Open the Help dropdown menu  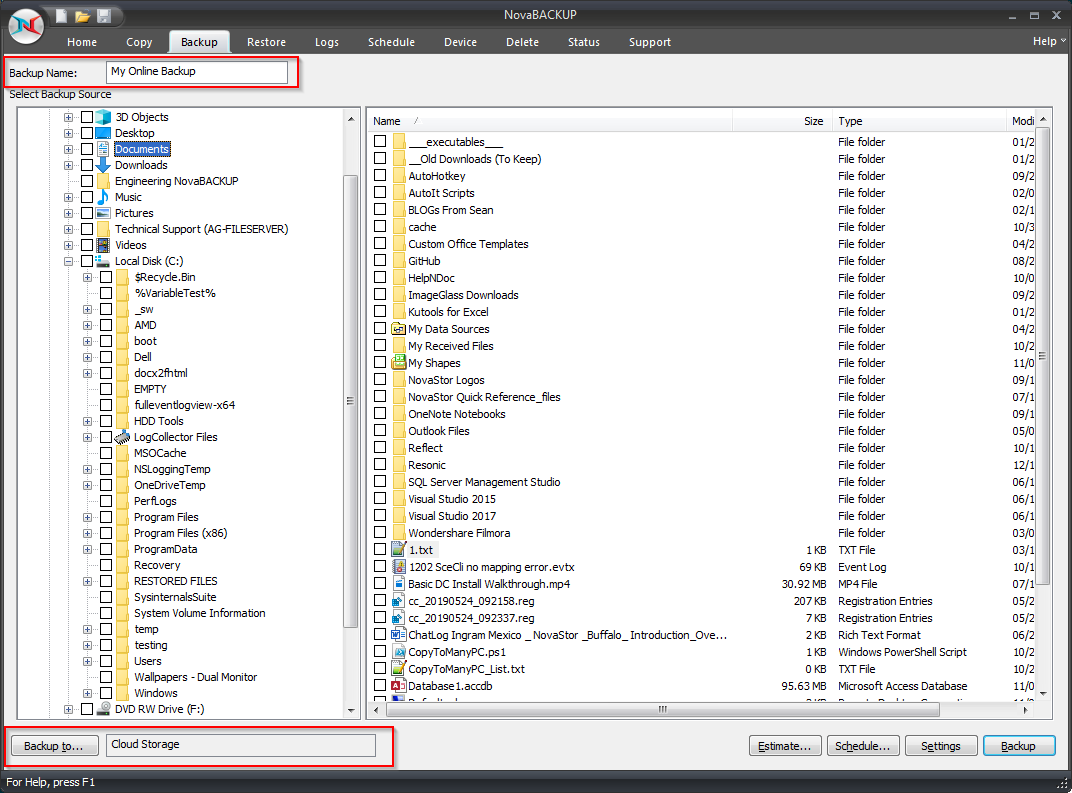(x=1049, y=41)
